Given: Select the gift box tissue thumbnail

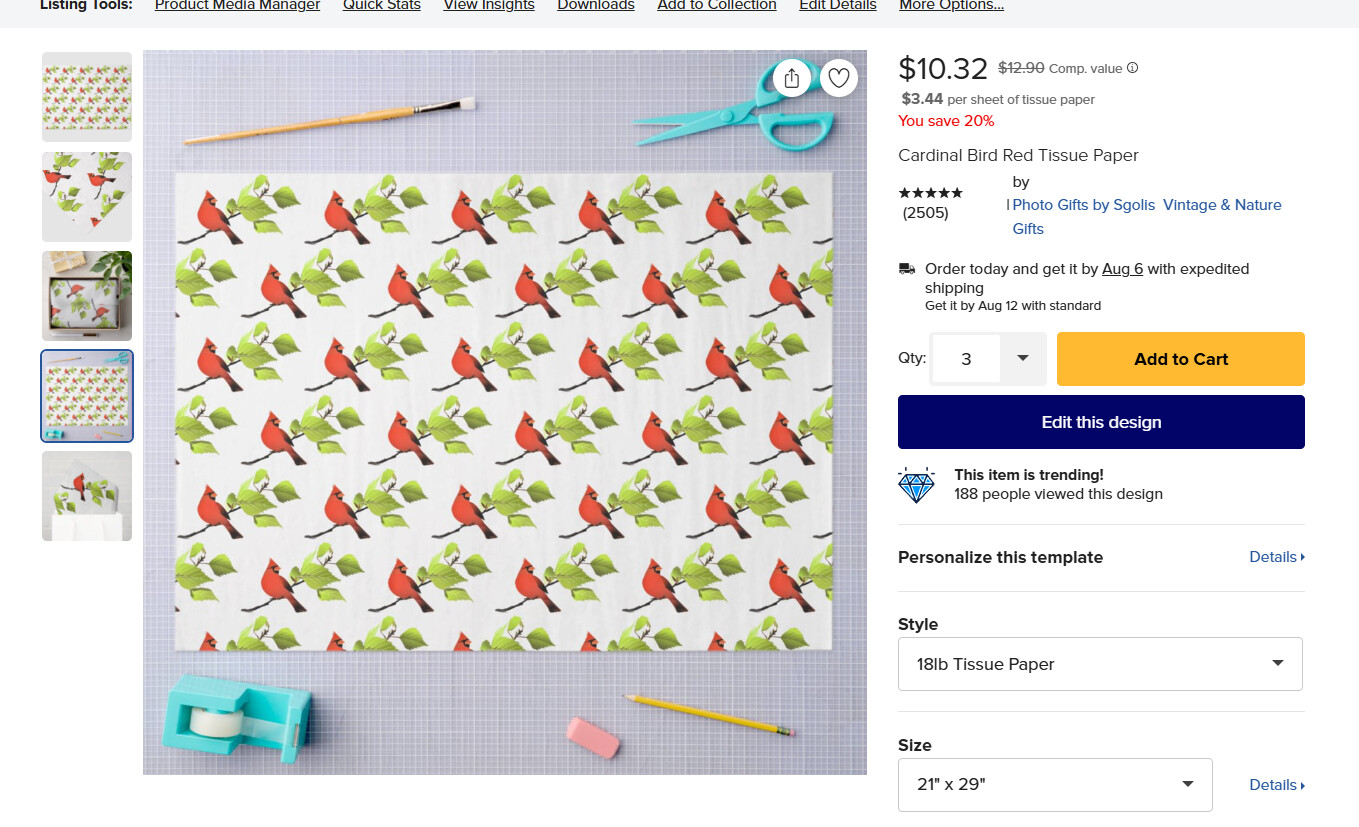Looking at the screenshot, I should 87,296.
